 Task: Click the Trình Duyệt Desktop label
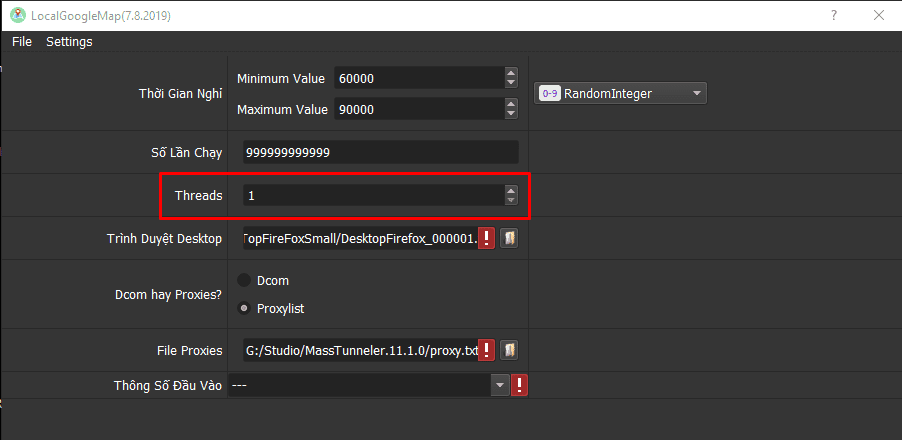pos(164,239)
